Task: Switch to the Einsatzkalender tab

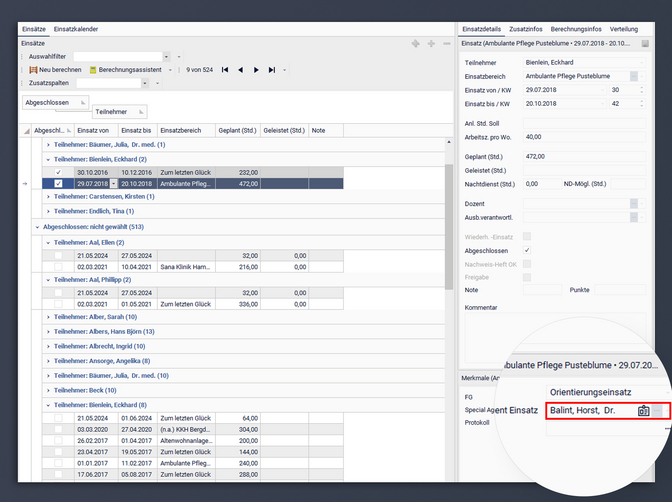Action: (76, 30)
